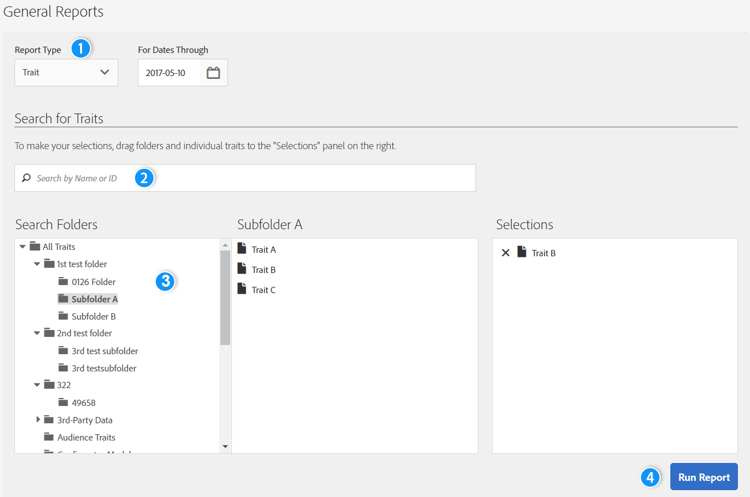Image resolution: width=750 pixels, height=497 pixels.
Task: Click the Trait A file icon
Action: pyautogui.click(x=241, y=249)
